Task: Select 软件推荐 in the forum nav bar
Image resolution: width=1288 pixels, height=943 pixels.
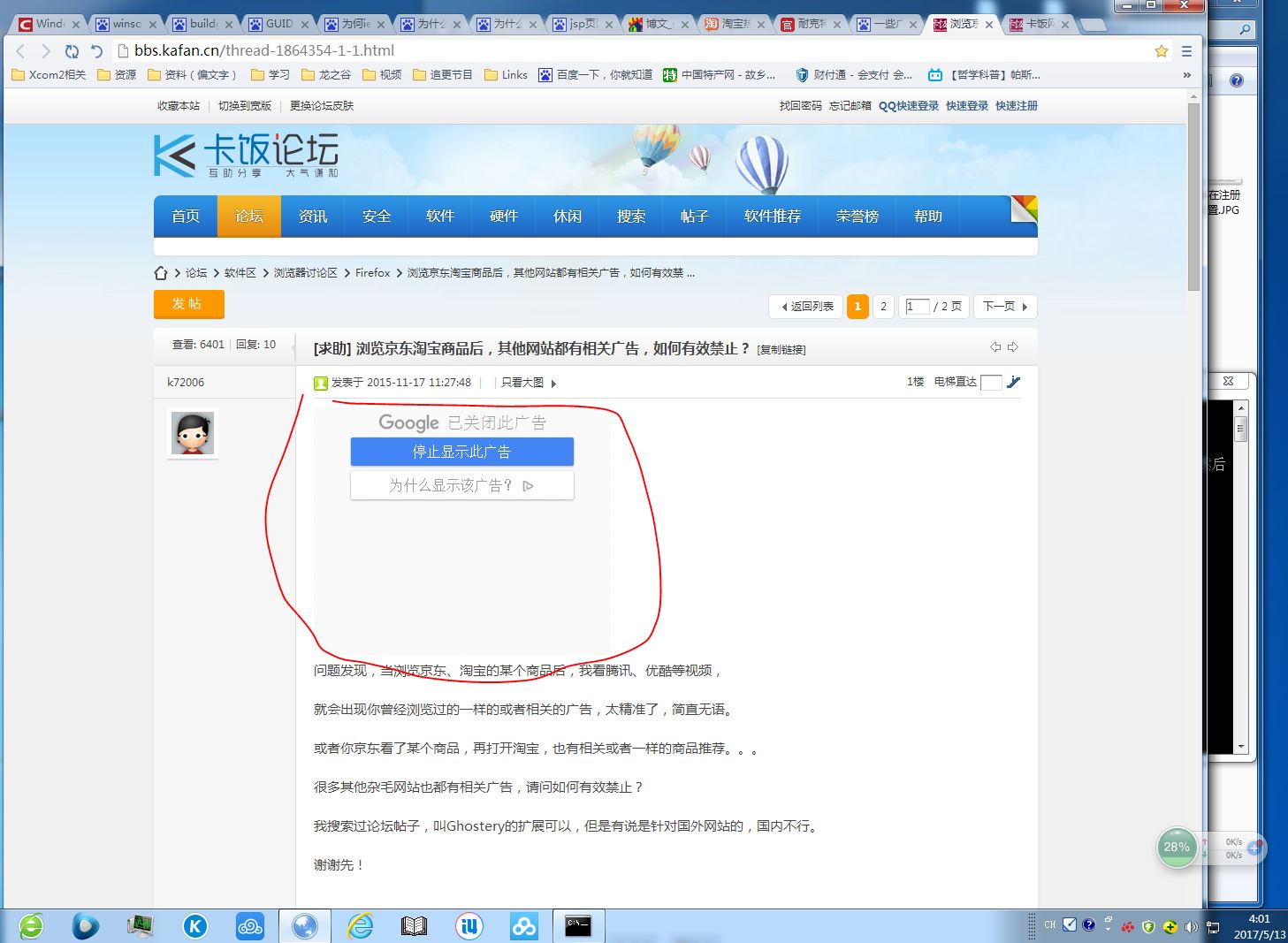Action: coord(773,216)
